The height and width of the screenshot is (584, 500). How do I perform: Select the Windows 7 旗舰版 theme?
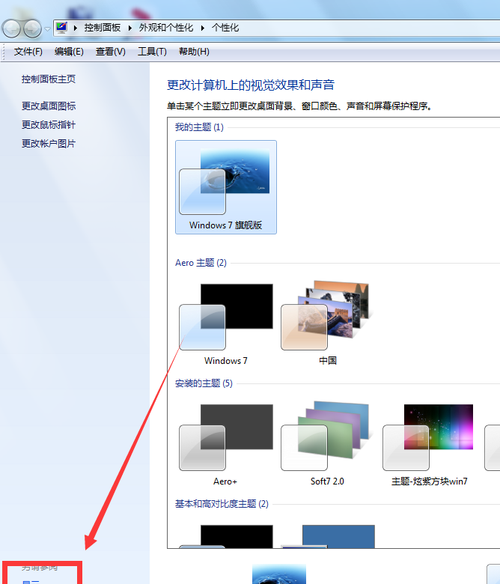coord(226,187)
